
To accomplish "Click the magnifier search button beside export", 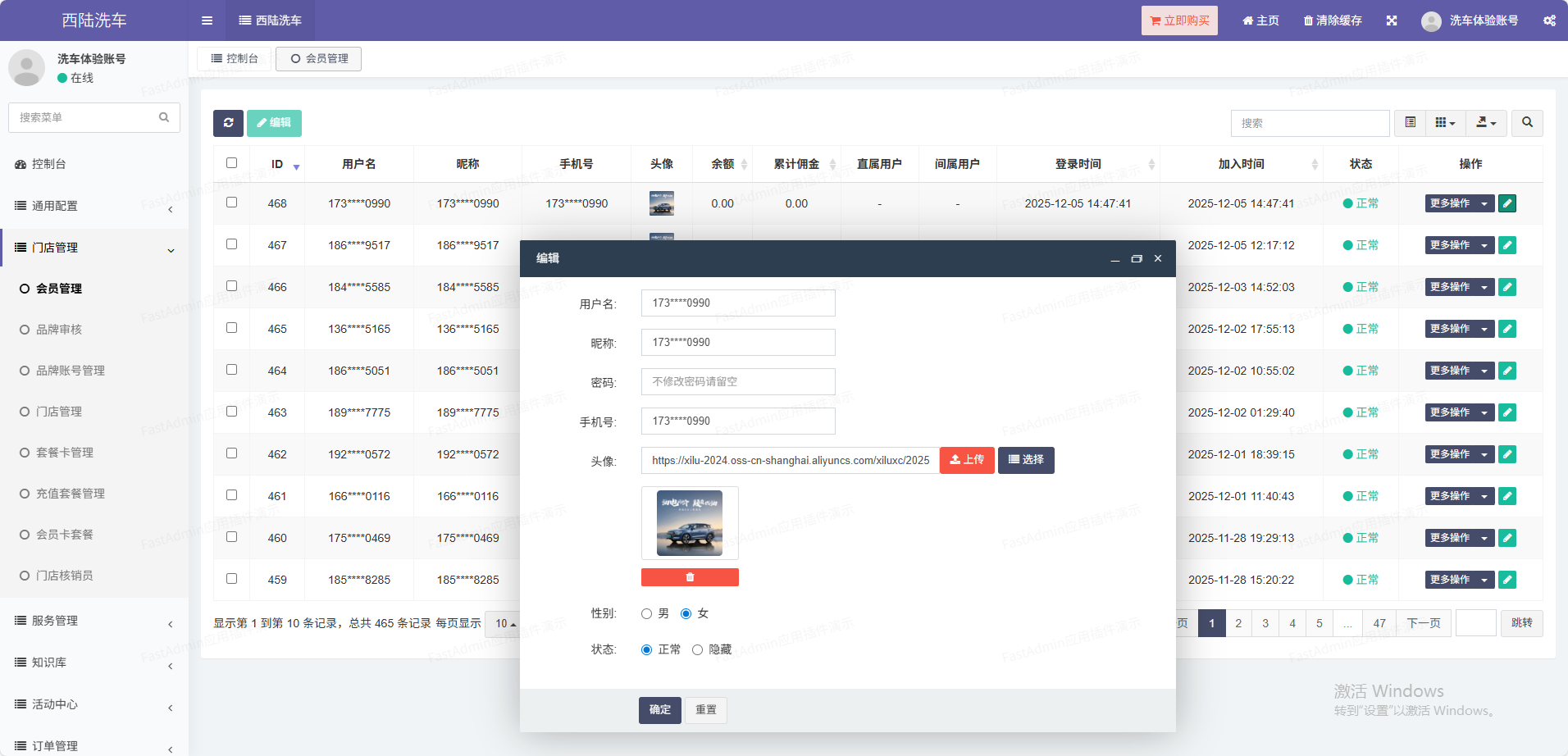I will (x=1527, y=123).
